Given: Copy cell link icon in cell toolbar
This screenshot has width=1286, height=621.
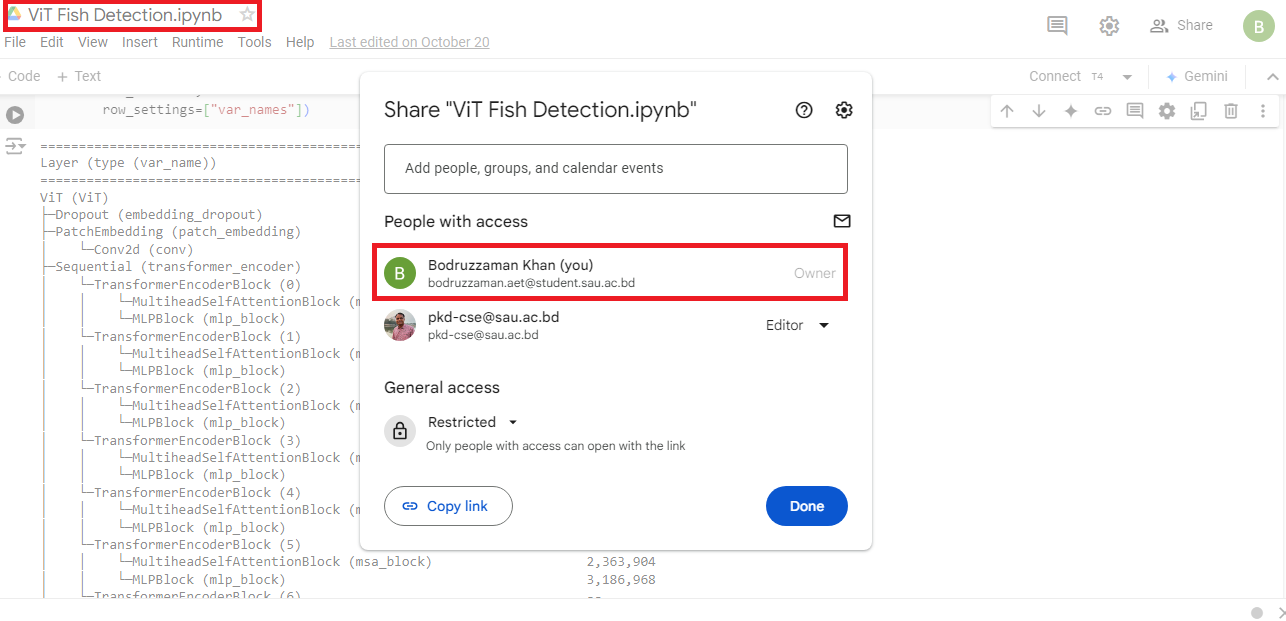Looking at the screenshot, I should [x=1103, y=111].
